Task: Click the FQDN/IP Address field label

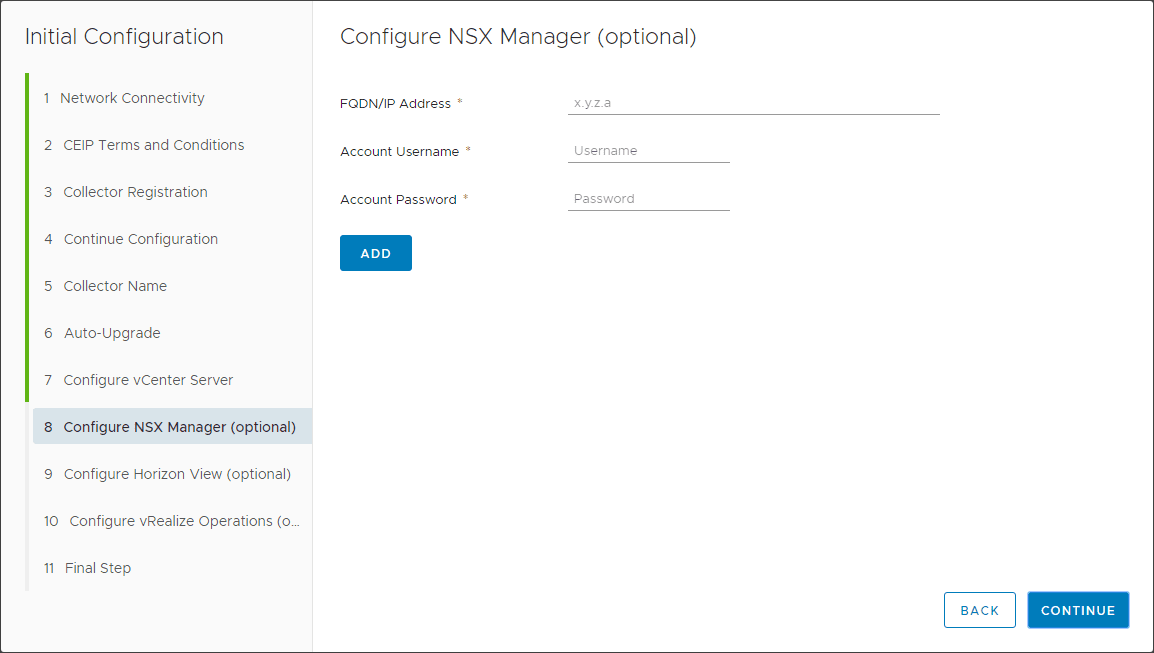Action: tap(395, 103)
